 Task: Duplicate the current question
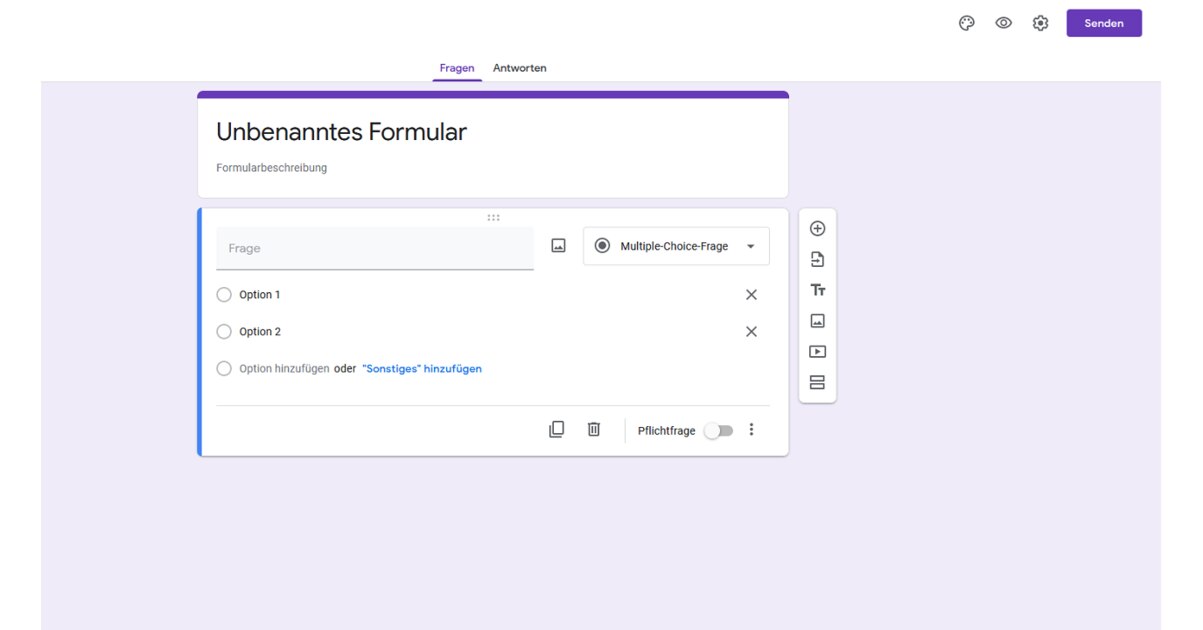coord(557,429)
